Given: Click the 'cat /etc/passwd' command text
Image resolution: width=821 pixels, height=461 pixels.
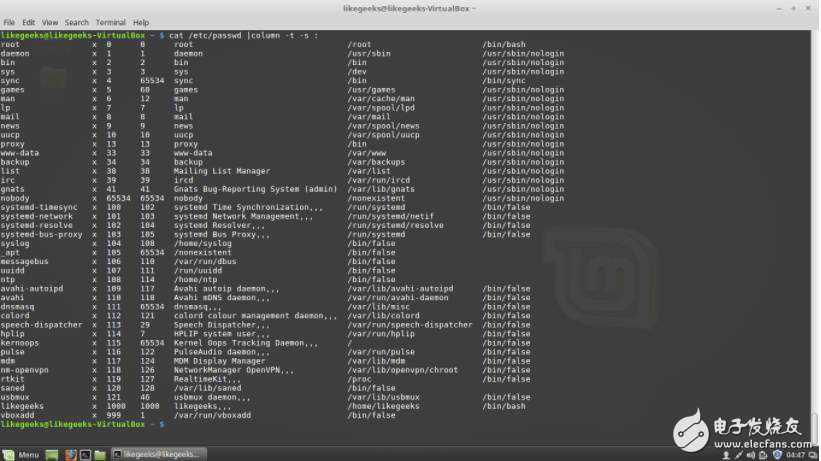Looking at the screenshot, I should [205, 36].
